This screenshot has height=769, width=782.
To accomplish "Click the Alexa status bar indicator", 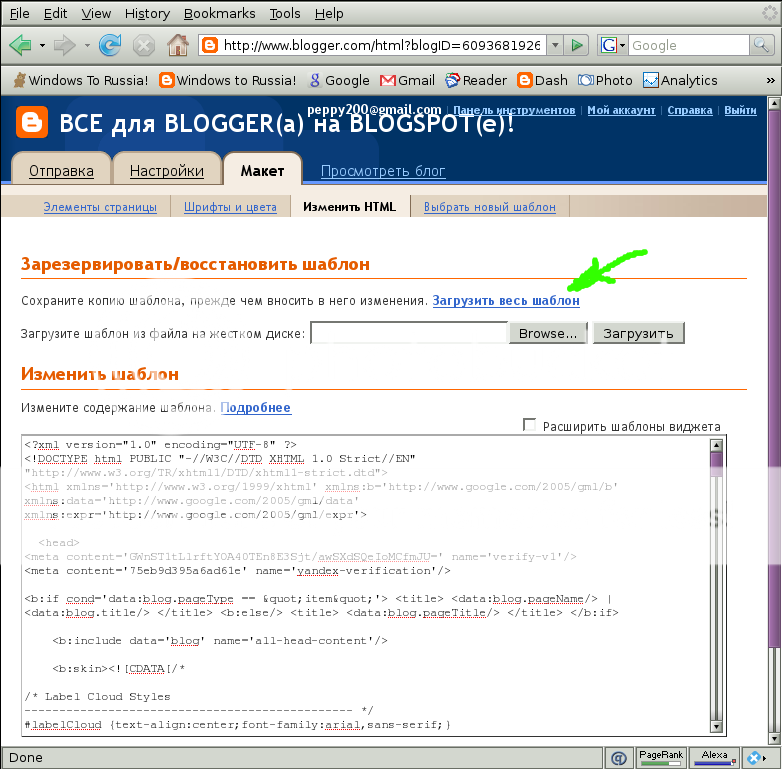I will (714, 758).
